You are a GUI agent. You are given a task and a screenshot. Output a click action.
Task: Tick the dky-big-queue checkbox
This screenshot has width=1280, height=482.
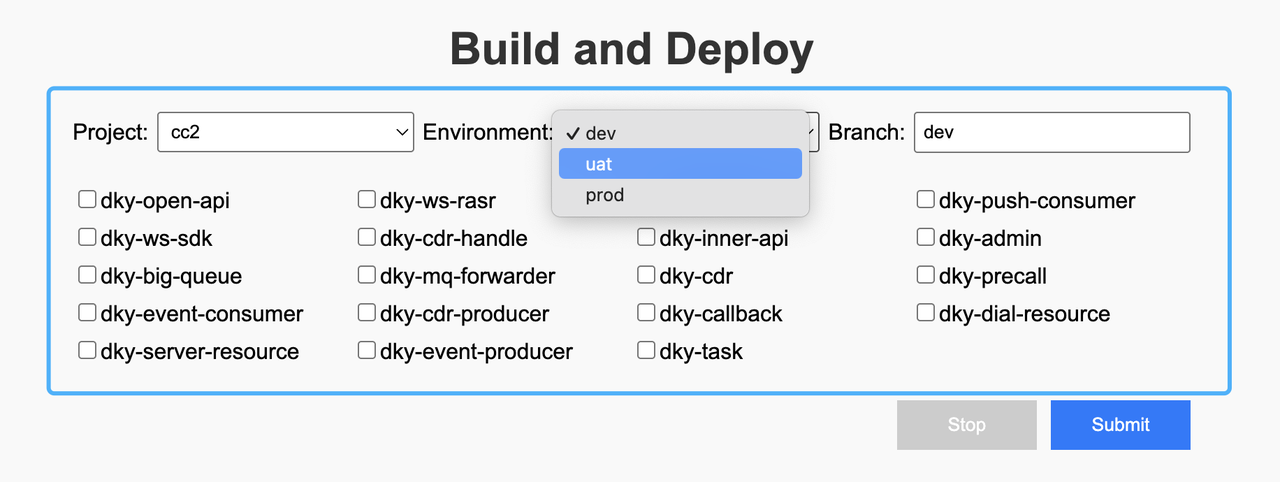coord(87,275)
